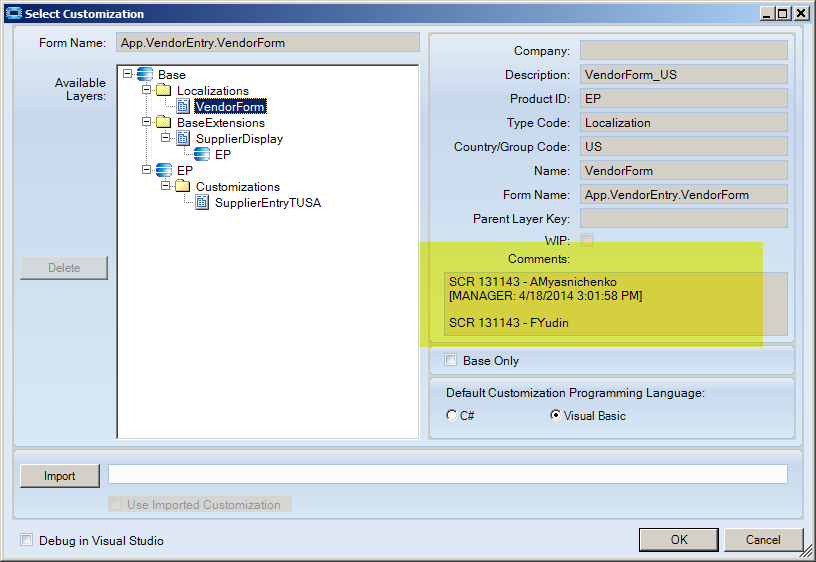Screen dimensions: 816x562
Task: Click the SupplierDisplay form icon
Action: (x=183, y=138)
